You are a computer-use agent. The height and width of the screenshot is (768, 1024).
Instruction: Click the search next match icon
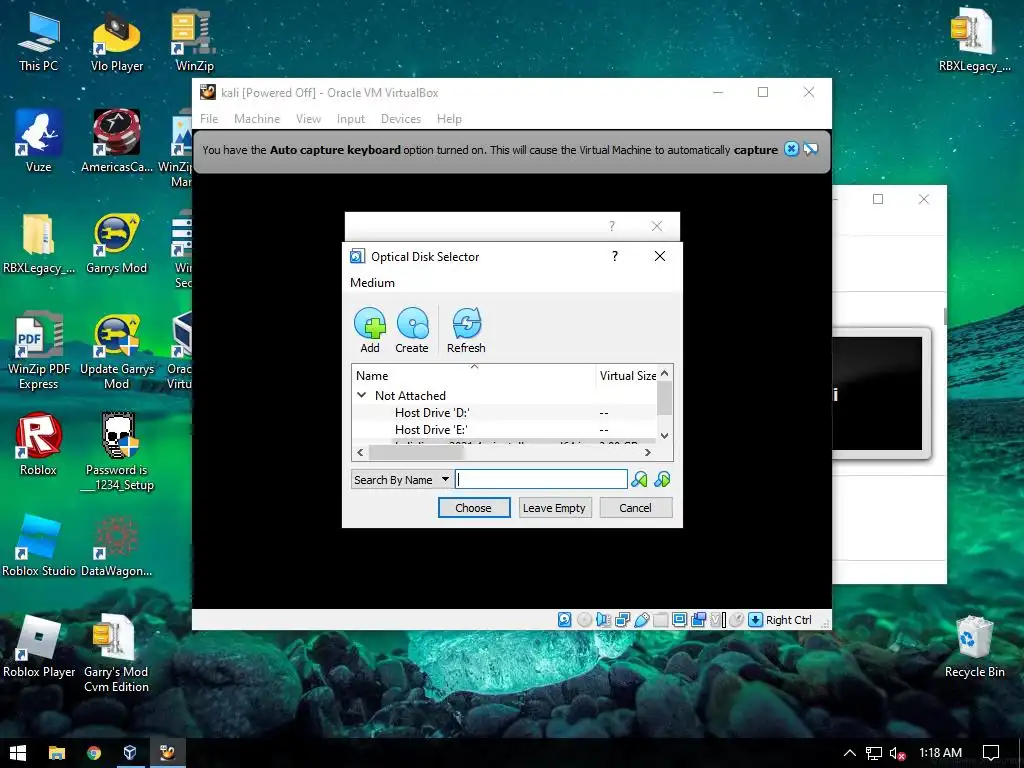coord(662,479)
